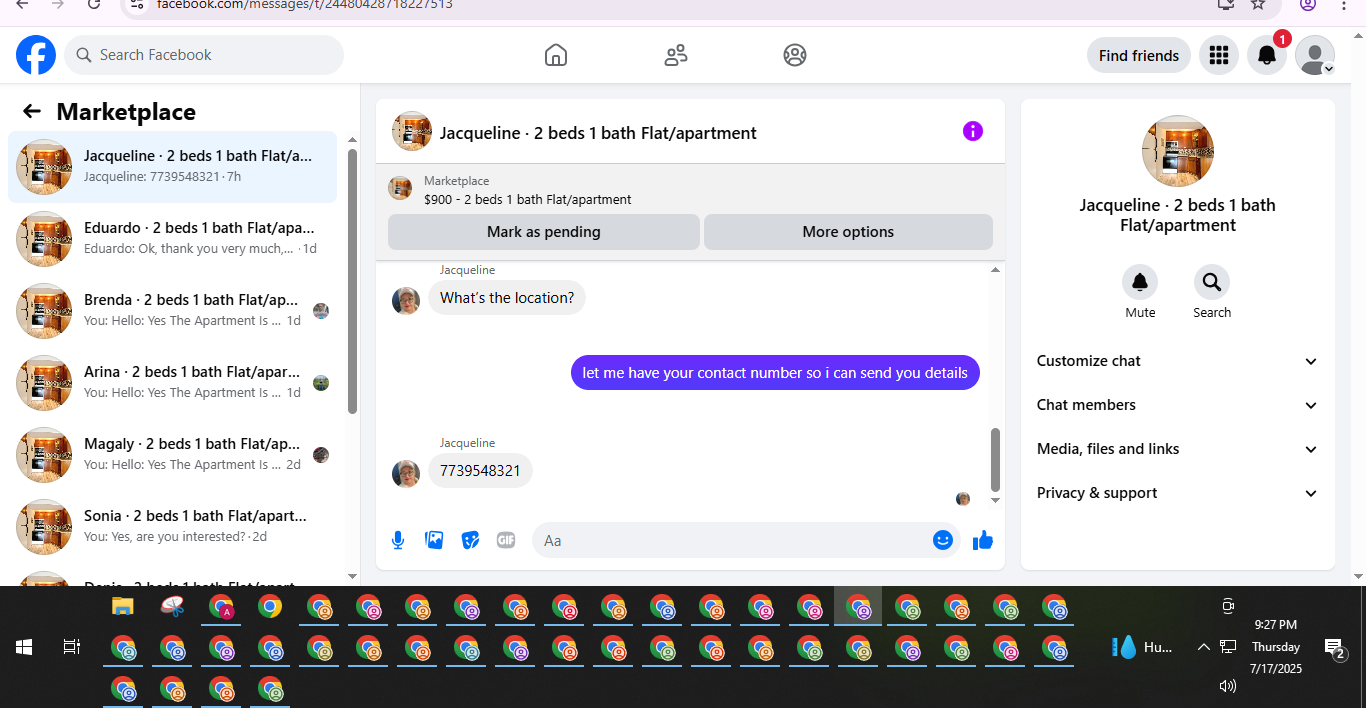
Task: Open the GIF picker icon
Action: (x=506, y=540)
